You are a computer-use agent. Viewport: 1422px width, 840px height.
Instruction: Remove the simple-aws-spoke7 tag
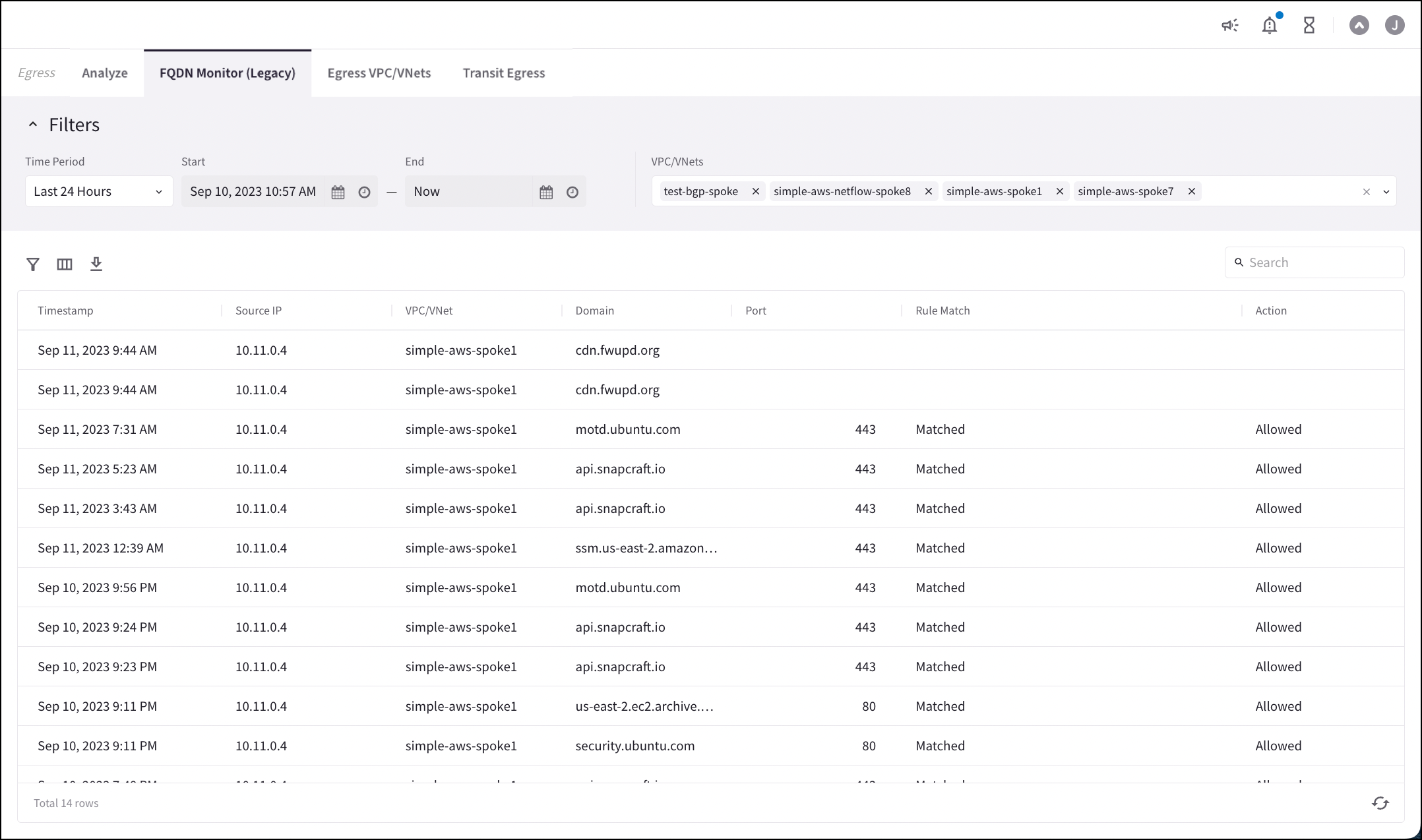pos(1192,191)
